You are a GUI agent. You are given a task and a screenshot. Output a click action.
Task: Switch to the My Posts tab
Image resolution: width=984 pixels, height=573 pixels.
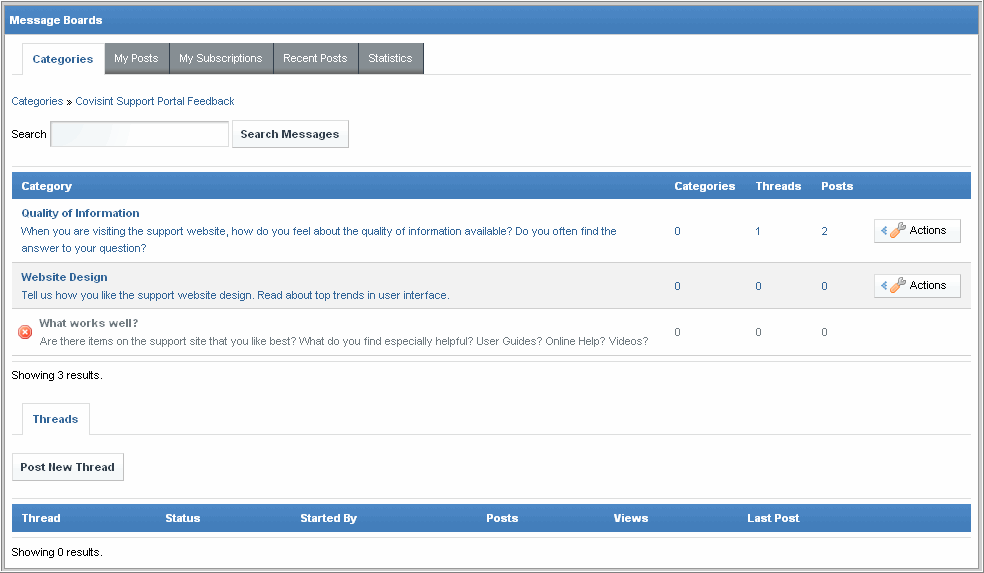click(136, 59)
